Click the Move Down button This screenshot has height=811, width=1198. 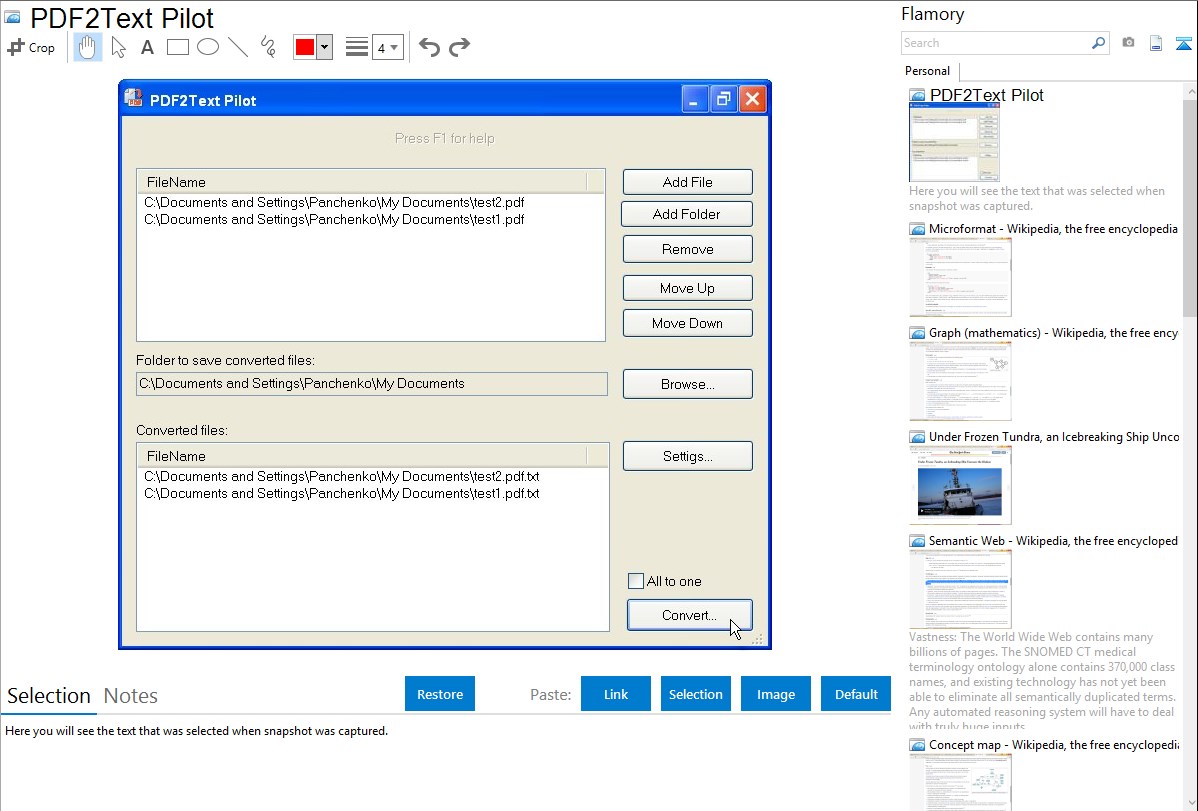[688, 323]
